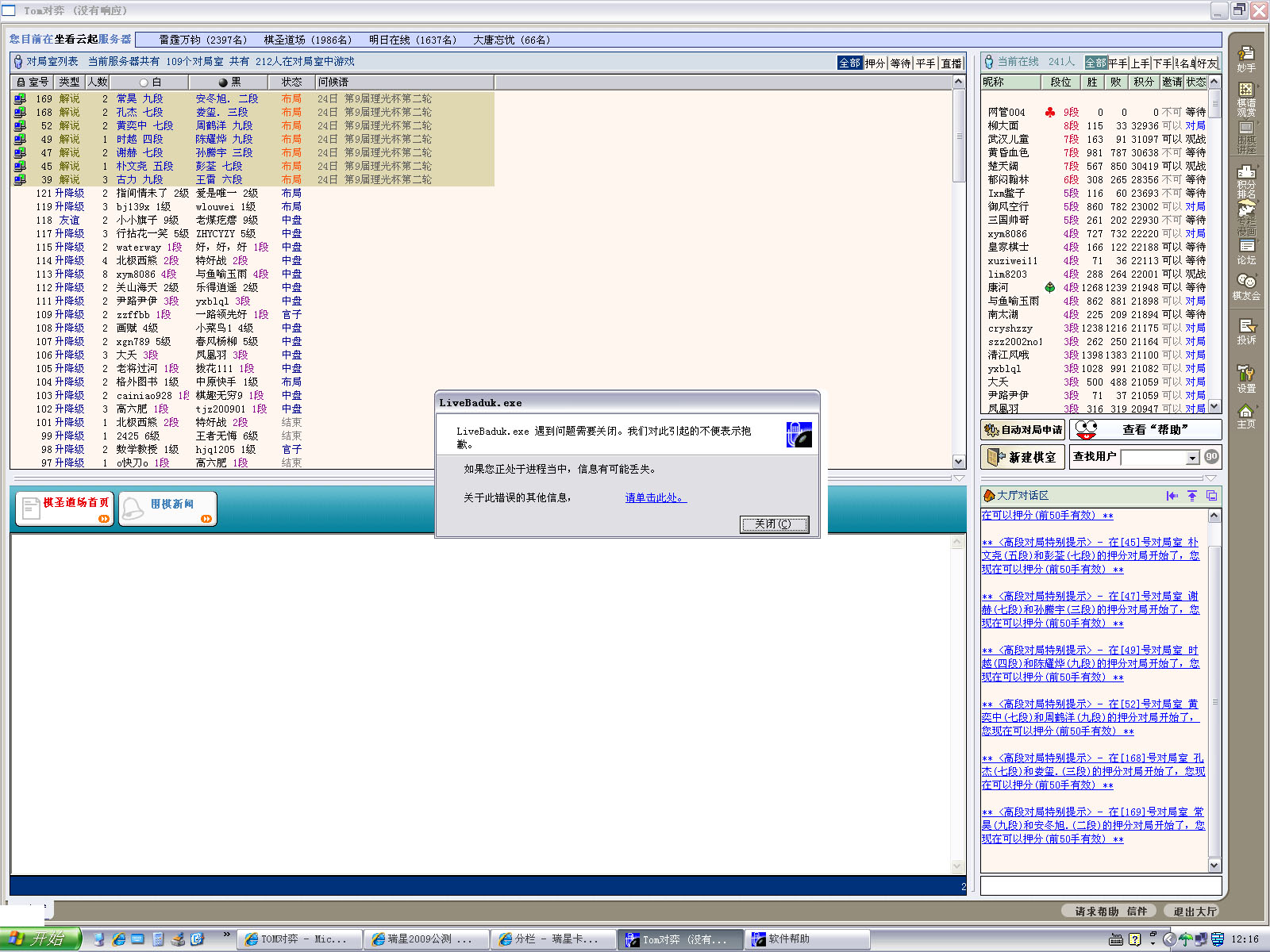Collapse the online user panel triangle
This screenshot has width=1270, height=952.
point(1210,478)
